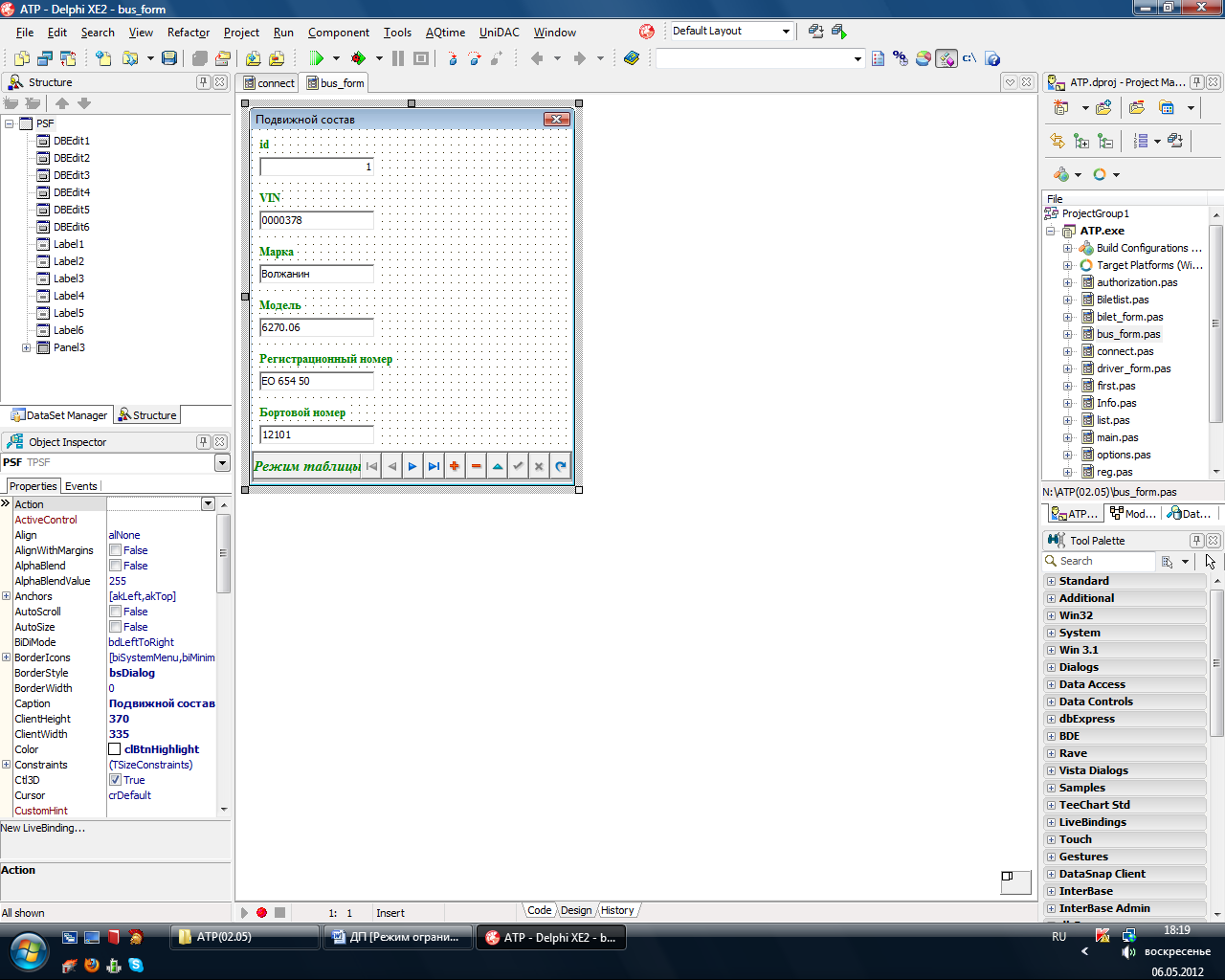Click the Run green arrow toolbar icon
Screen dimensions: 1225x980
316,58
